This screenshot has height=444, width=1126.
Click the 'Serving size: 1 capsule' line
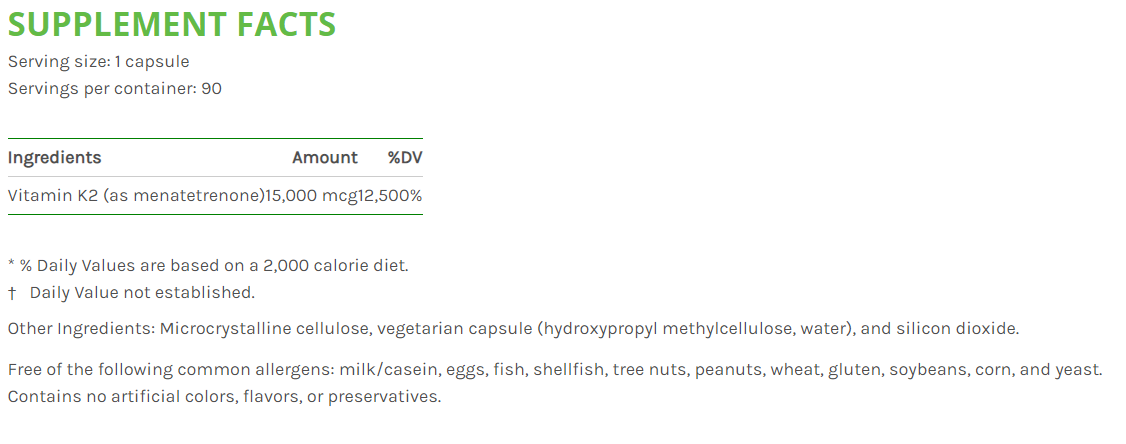(98, 62)
